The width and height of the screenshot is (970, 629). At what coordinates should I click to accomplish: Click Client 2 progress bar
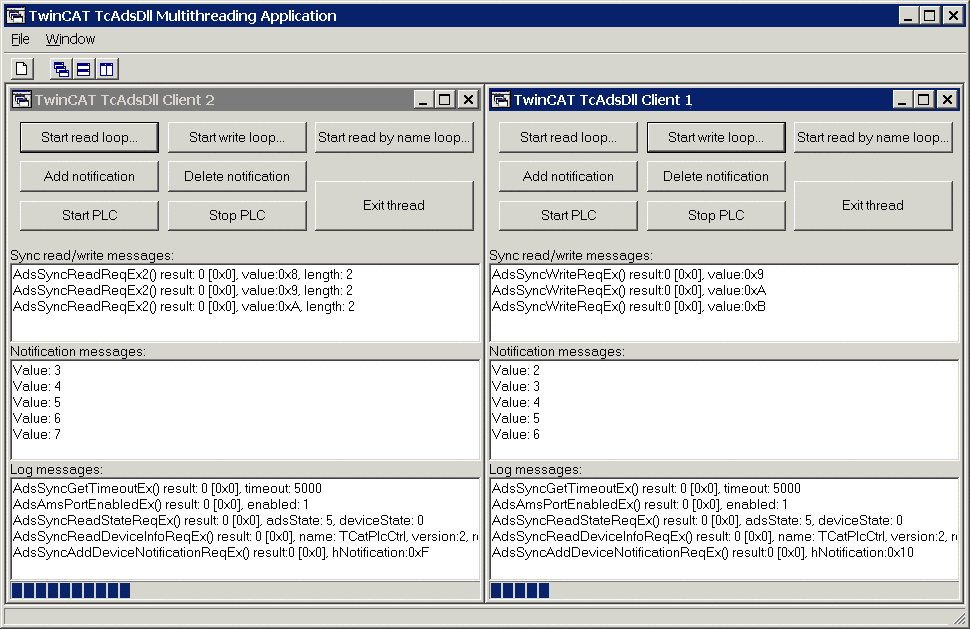[x=245, y=591]
